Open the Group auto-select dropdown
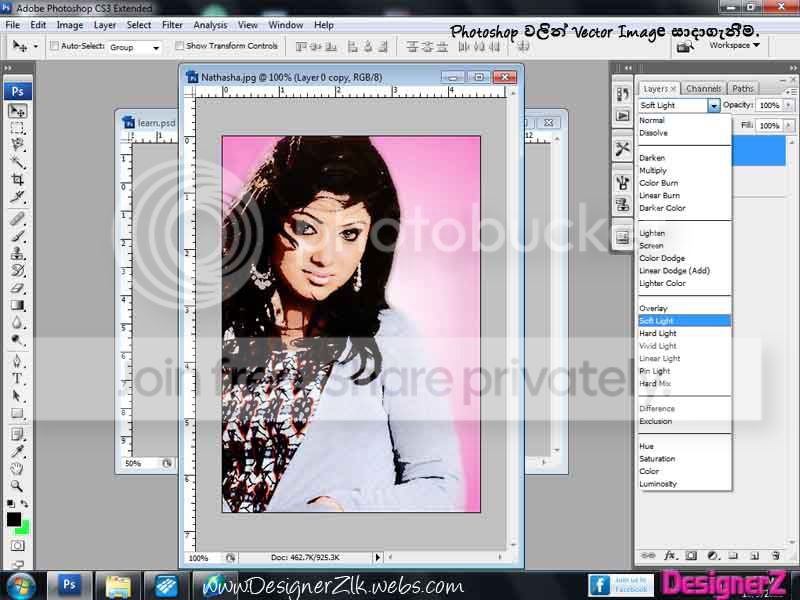Viewport: 800px width, 600px height. (x=135, y=47)
